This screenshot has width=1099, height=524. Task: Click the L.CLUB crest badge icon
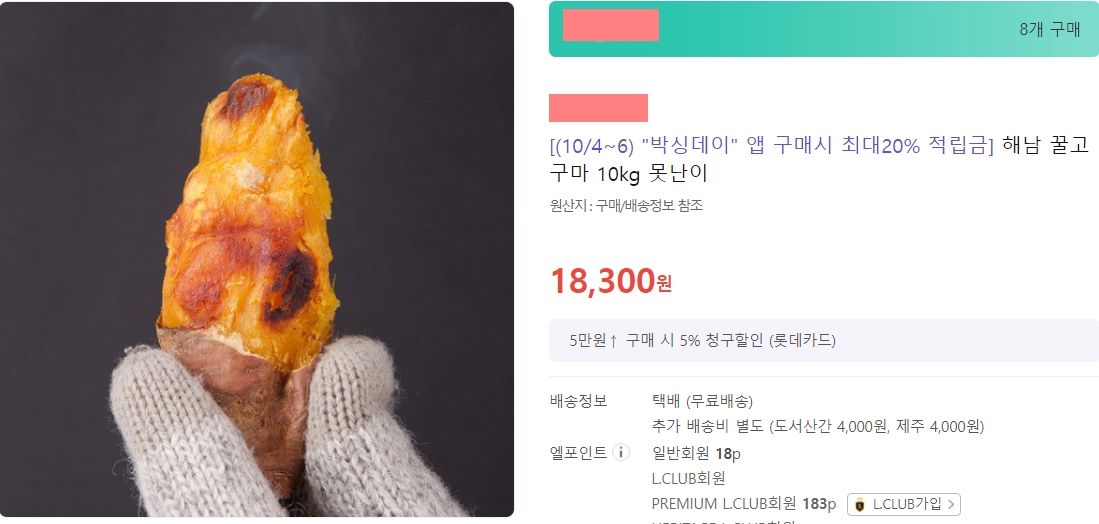tap(860, 504)
